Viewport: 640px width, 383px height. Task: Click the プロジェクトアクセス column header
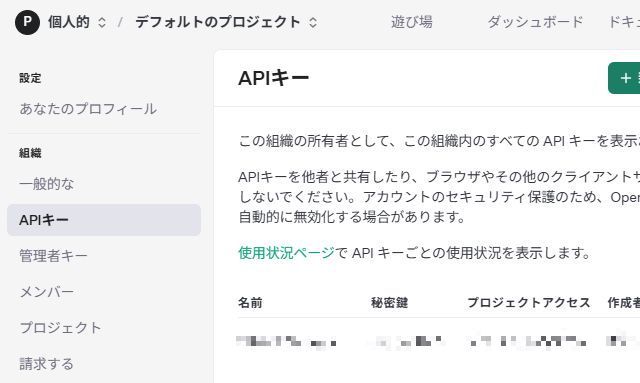click(529, 303)
